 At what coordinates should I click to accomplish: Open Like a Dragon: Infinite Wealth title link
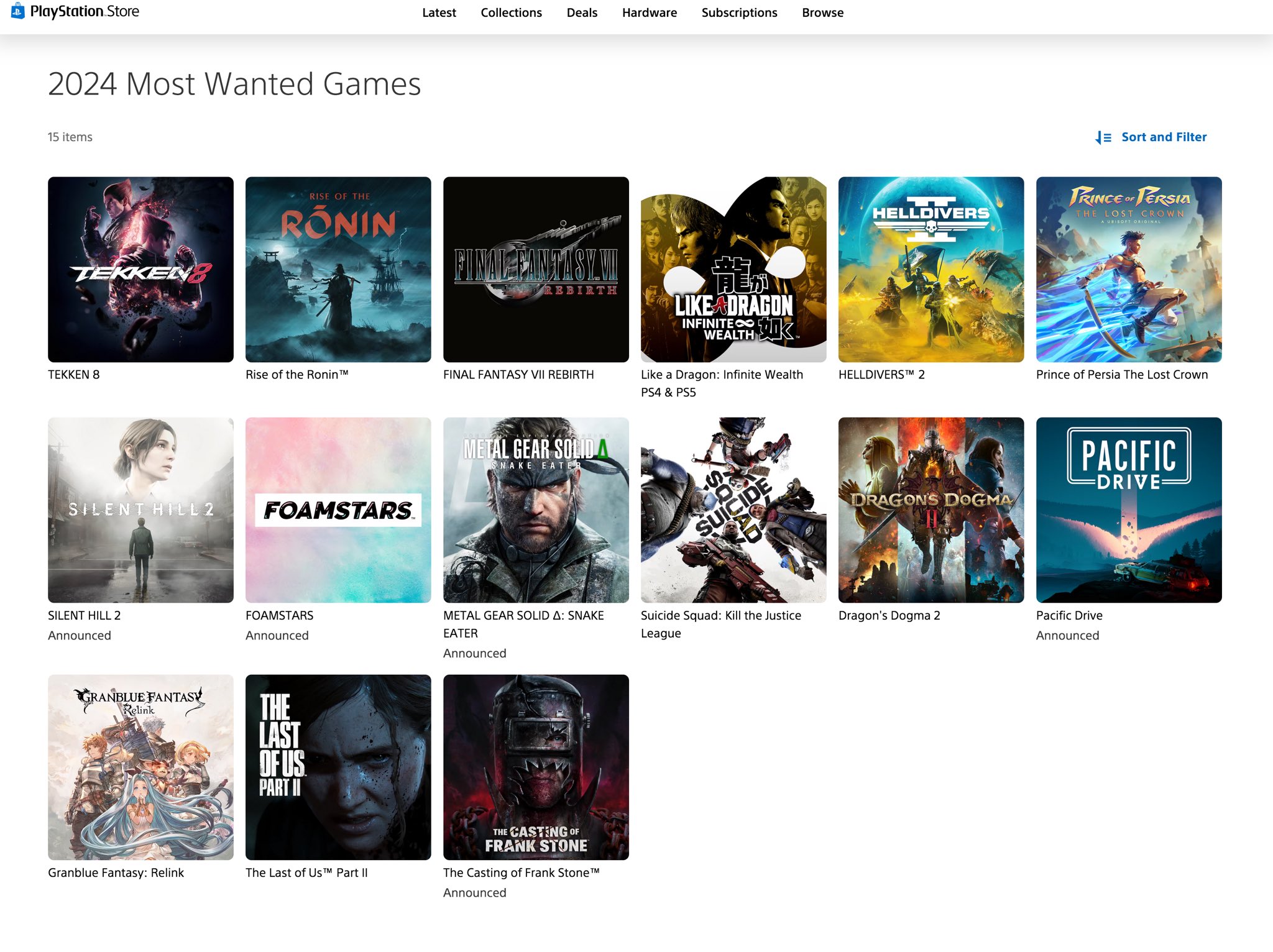coord(722,383)
